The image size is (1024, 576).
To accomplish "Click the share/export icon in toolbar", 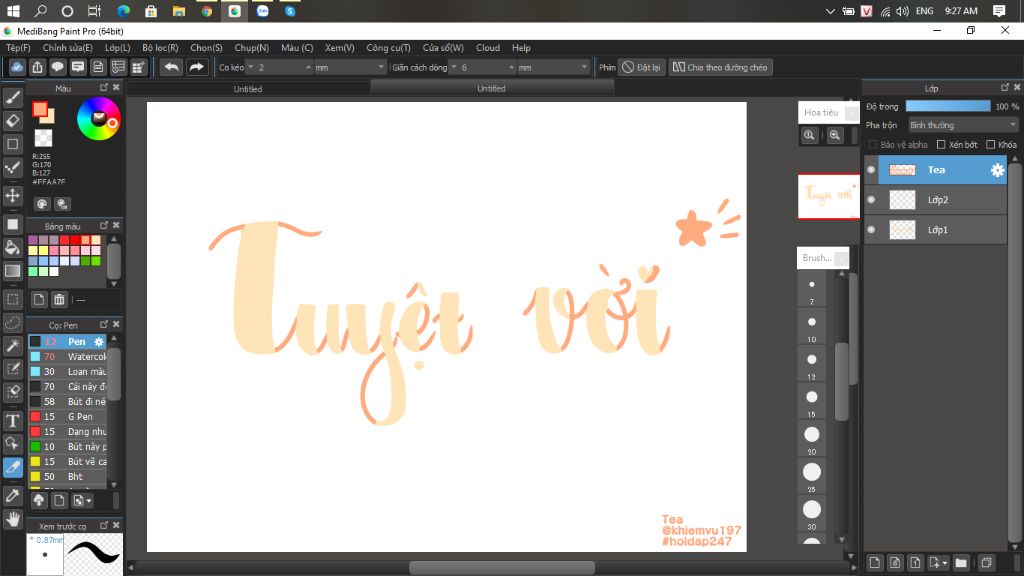I will tap(37, 67).
